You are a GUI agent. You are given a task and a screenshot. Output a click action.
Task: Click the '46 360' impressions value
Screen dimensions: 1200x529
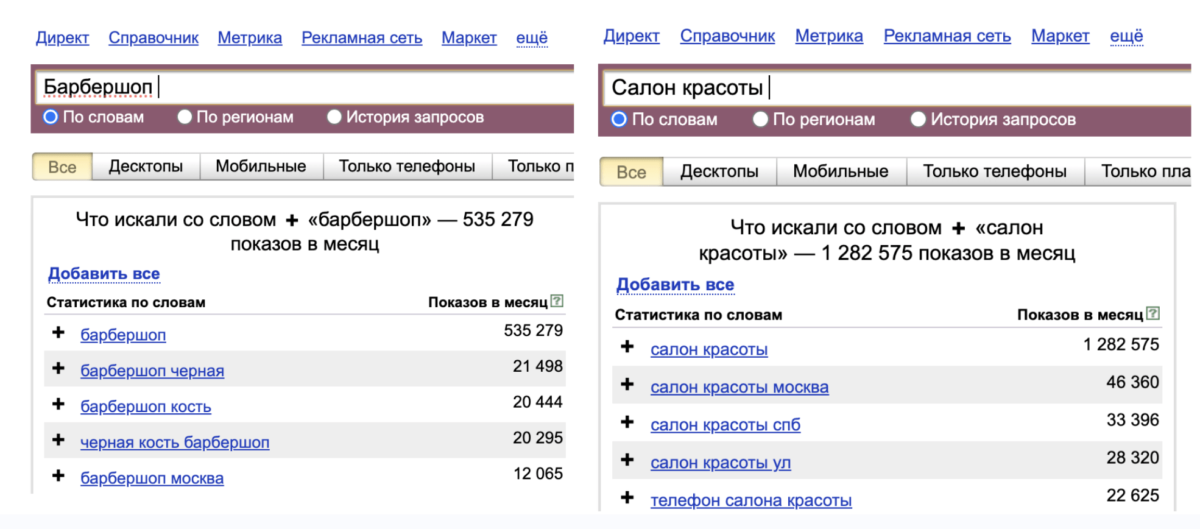pyautogui.click(x=1132, y=382)
